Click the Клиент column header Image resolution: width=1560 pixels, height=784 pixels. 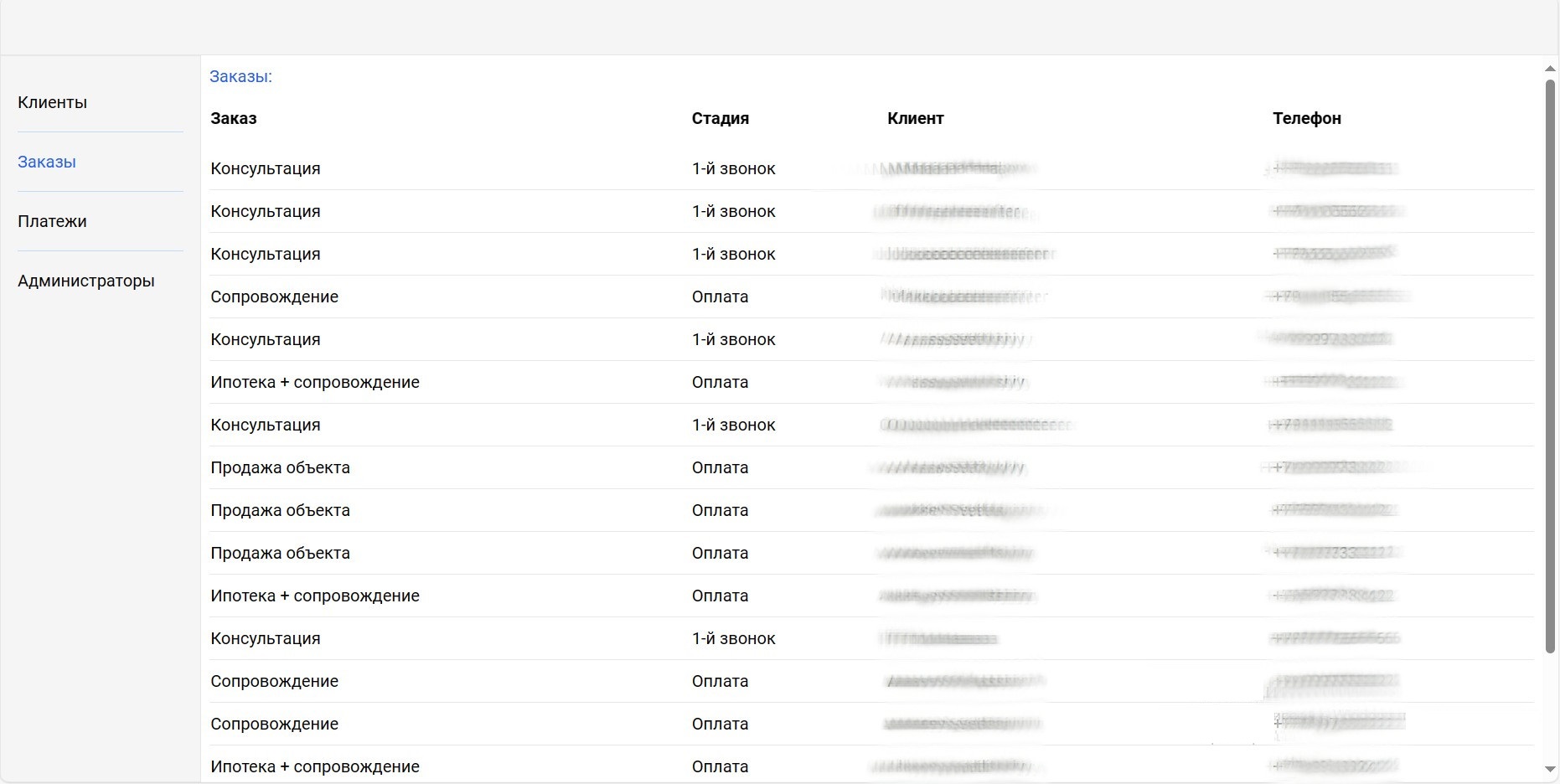tap(915, 118)
